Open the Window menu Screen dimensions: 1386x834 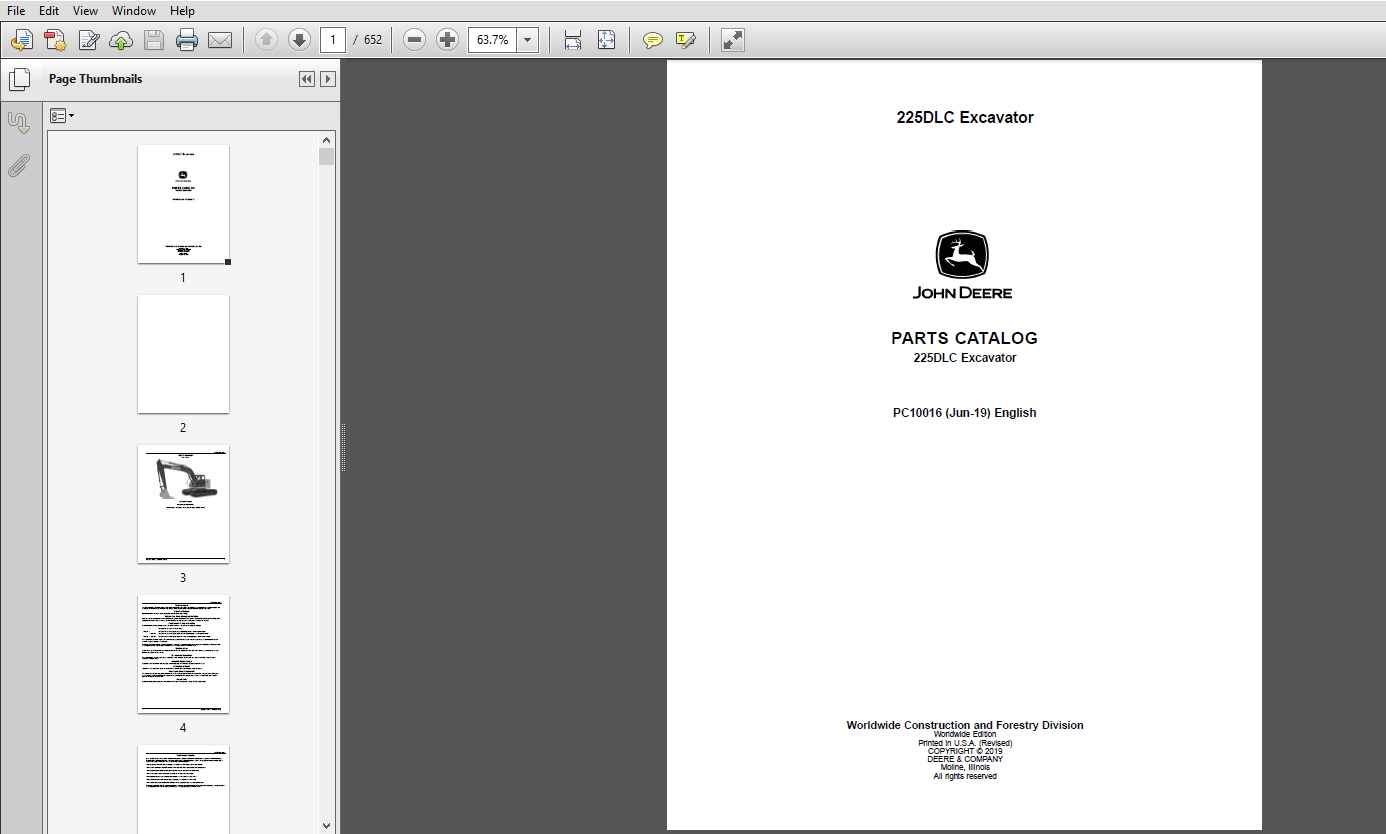tap(134, 10)
